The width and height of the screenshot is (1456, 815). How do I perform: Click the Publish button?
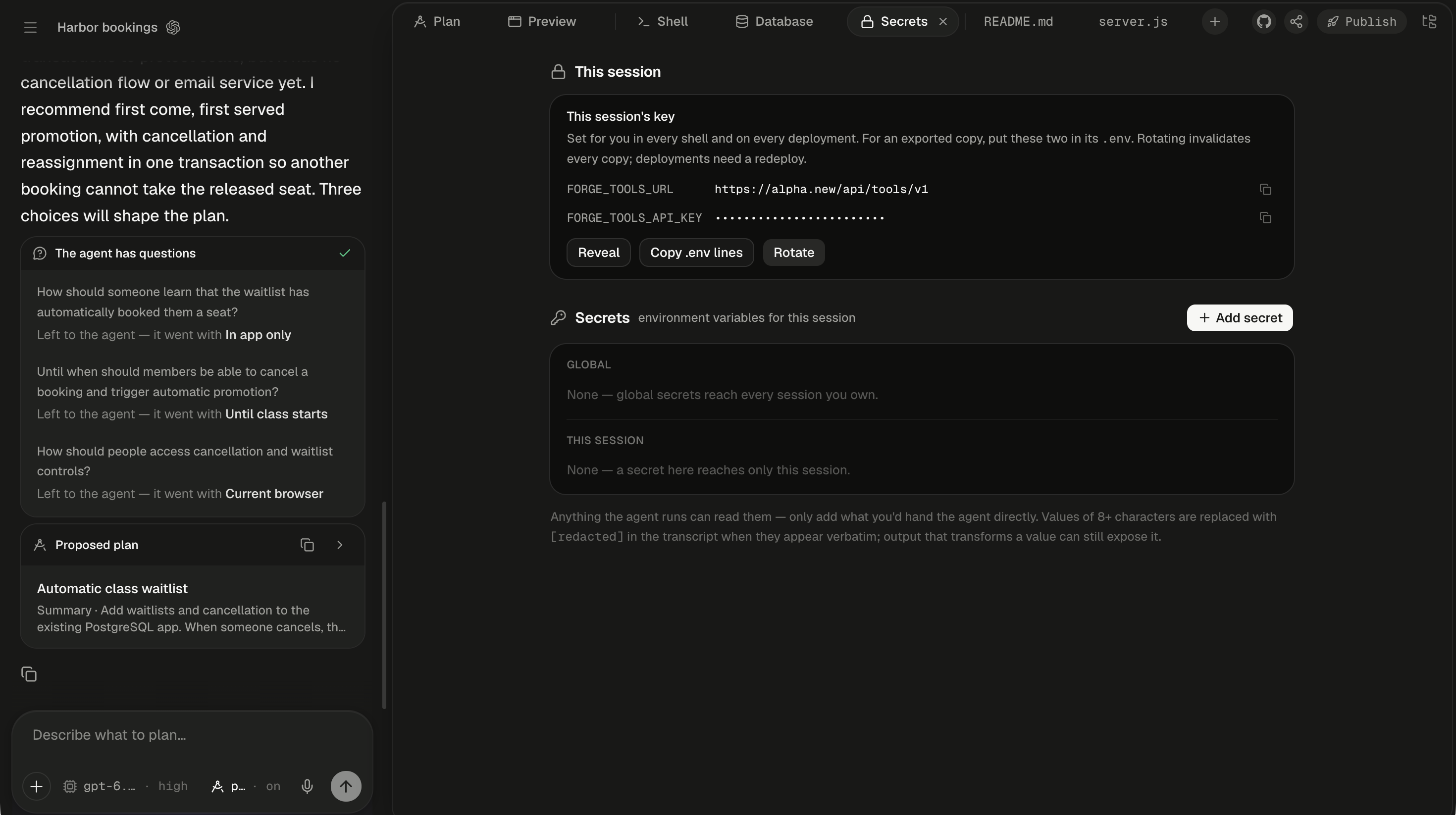(x=1361, y=21)
